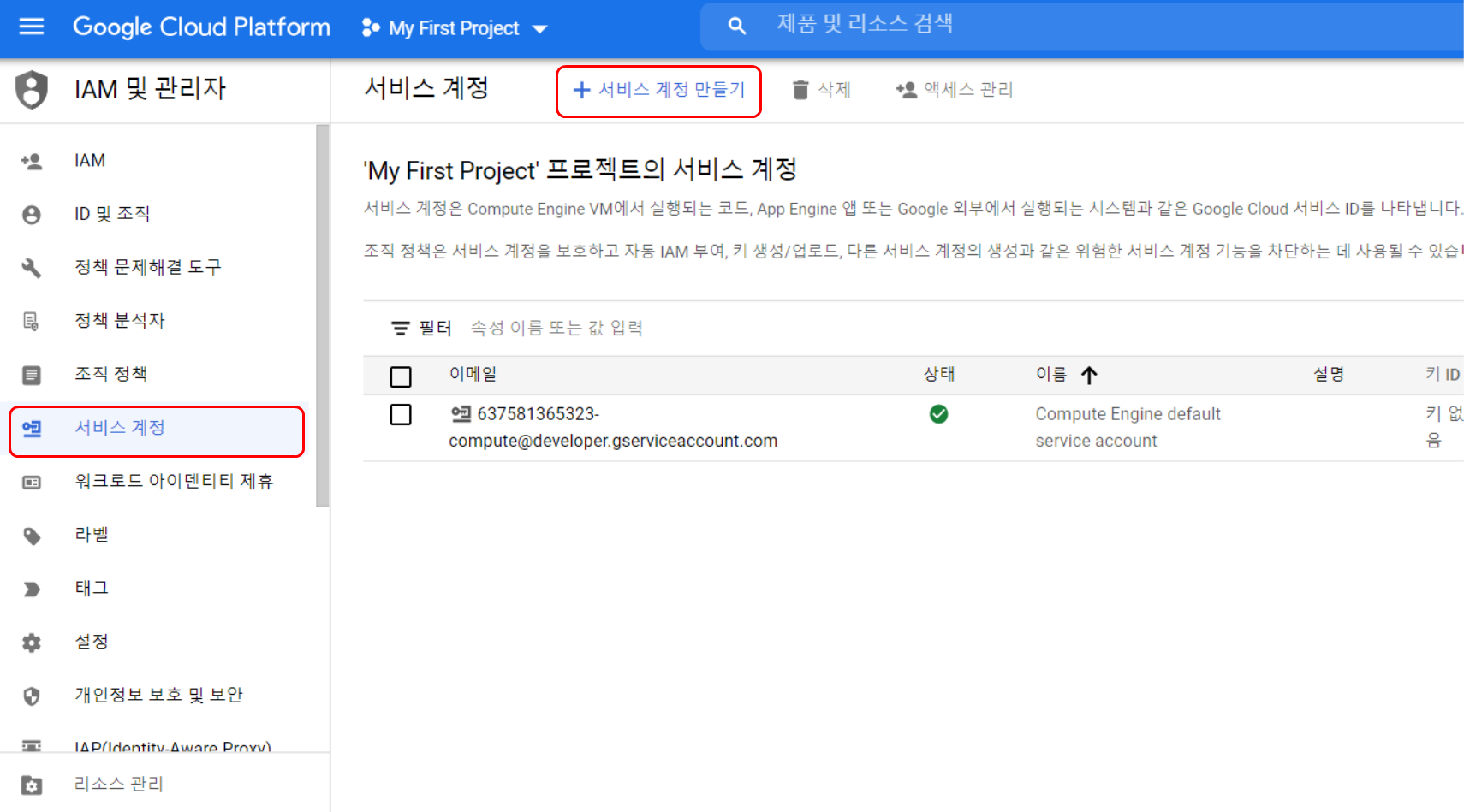The width and height of the screenshot is (1464, 812).
Task: Open 정책 분석자 in sidebar
Action: (x=158, y=321)
